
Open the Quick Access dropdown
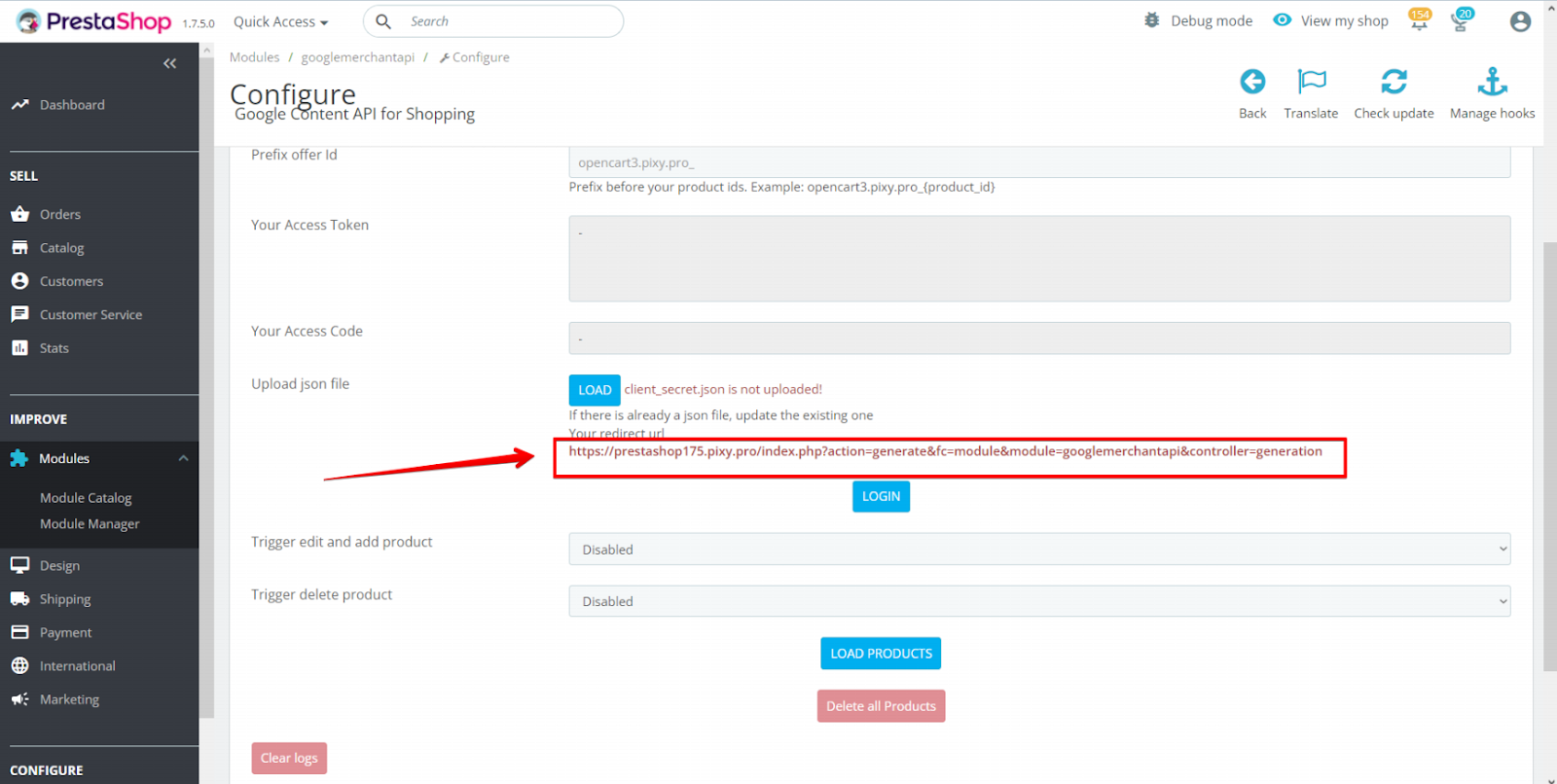tap(280, 21)
